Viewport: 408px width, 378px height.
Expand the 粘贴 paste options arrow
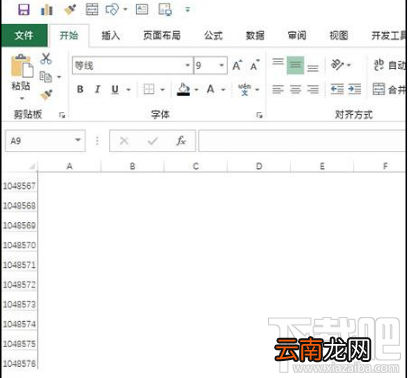pos(22,98)
